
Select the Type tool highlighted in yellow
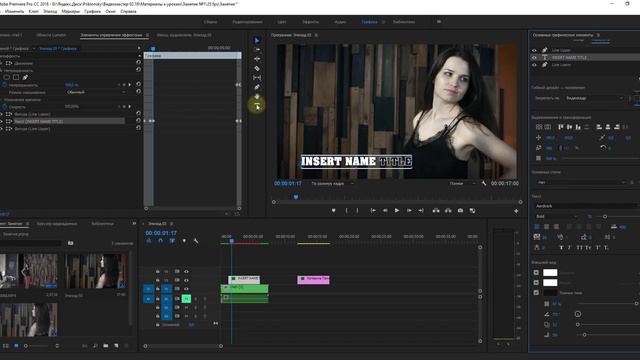[257, 106]
